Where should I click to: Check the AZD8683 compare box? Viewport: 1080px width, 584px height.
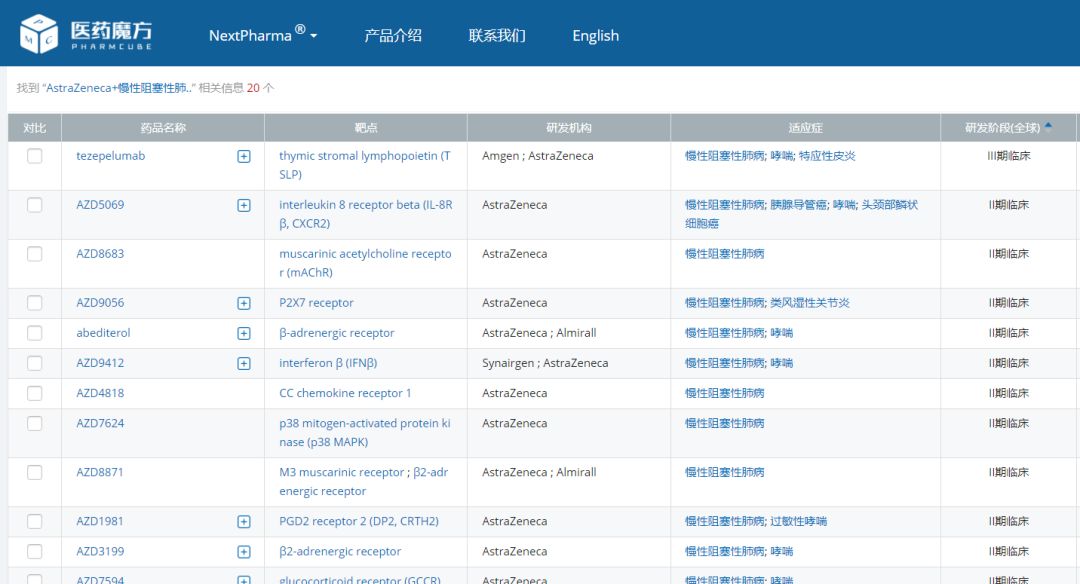click(34, 253)
